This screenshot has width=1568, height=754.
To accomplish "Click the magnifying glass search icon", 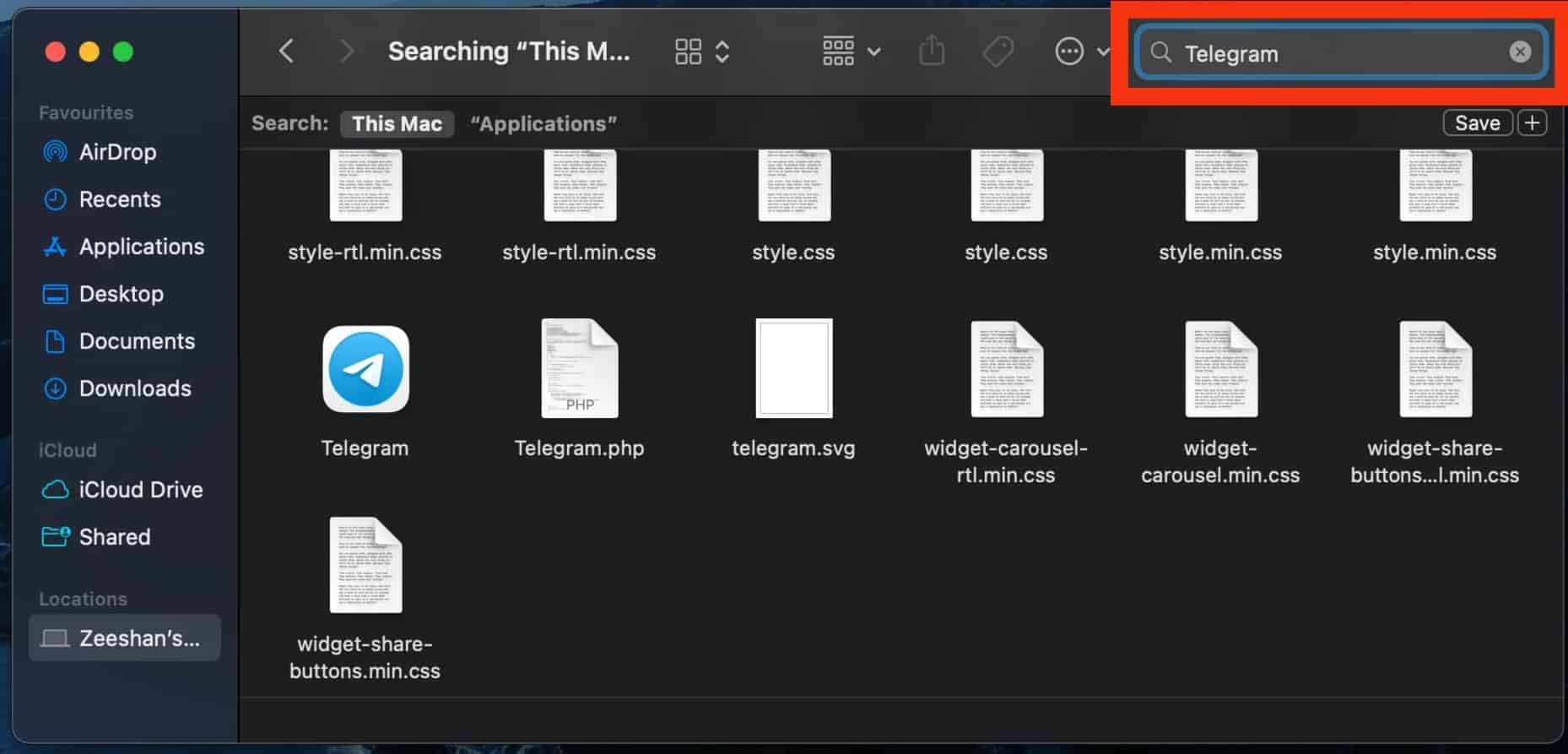I will click(1161, 52).
